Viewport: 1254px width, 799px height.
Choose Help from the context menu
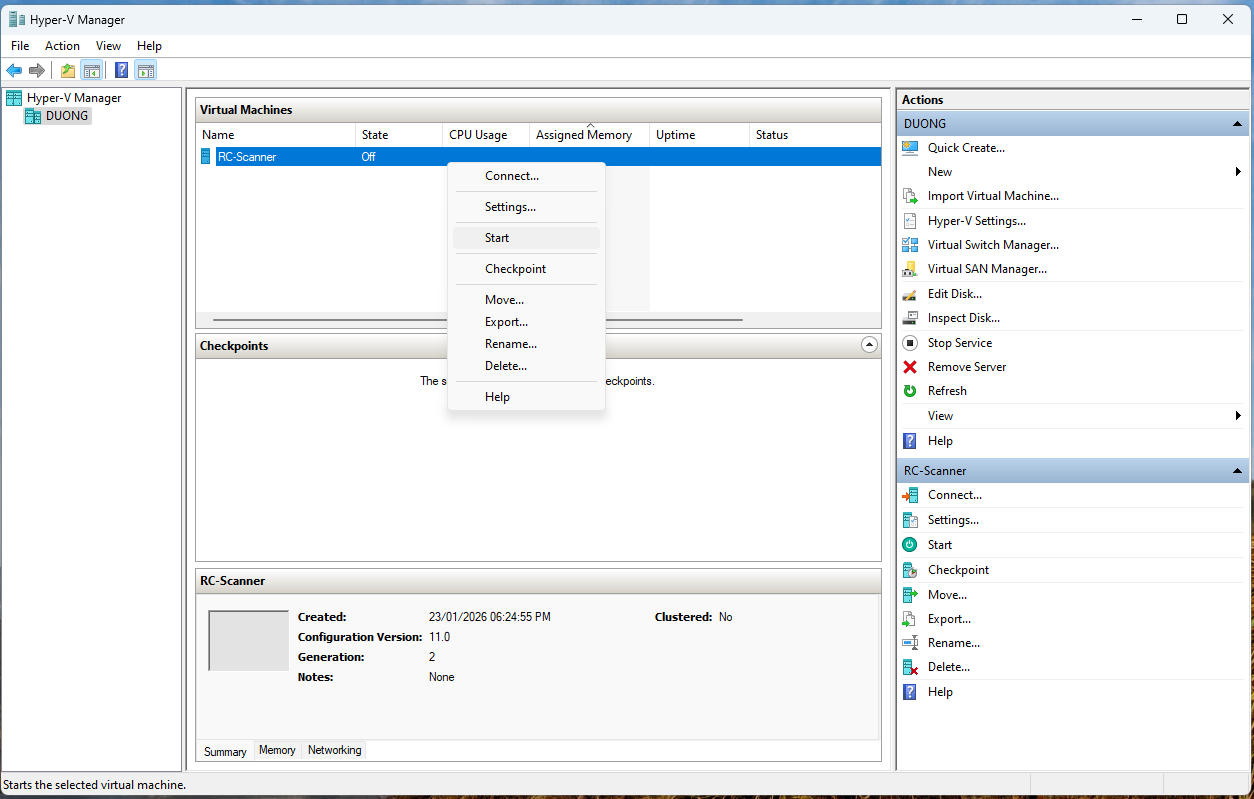[x=526, y=397]
